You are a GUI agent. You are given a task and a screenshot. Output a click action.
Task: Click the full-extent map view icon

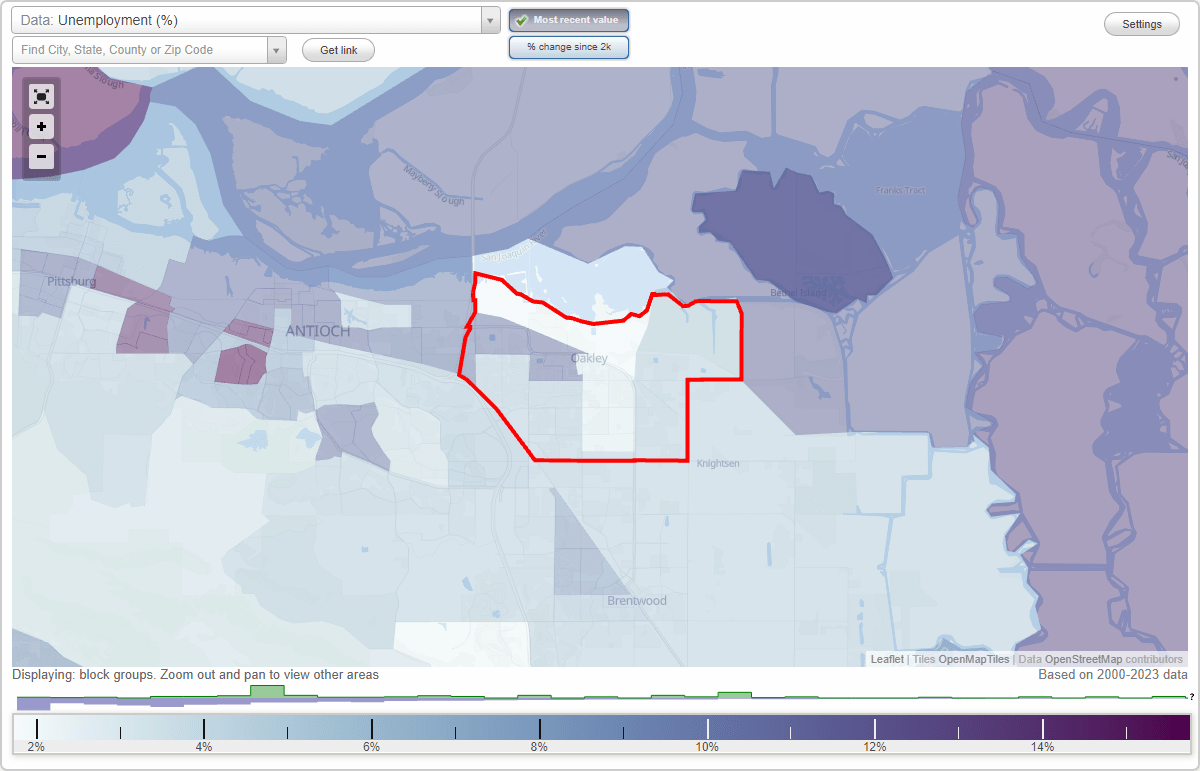(x=41, y=96)
